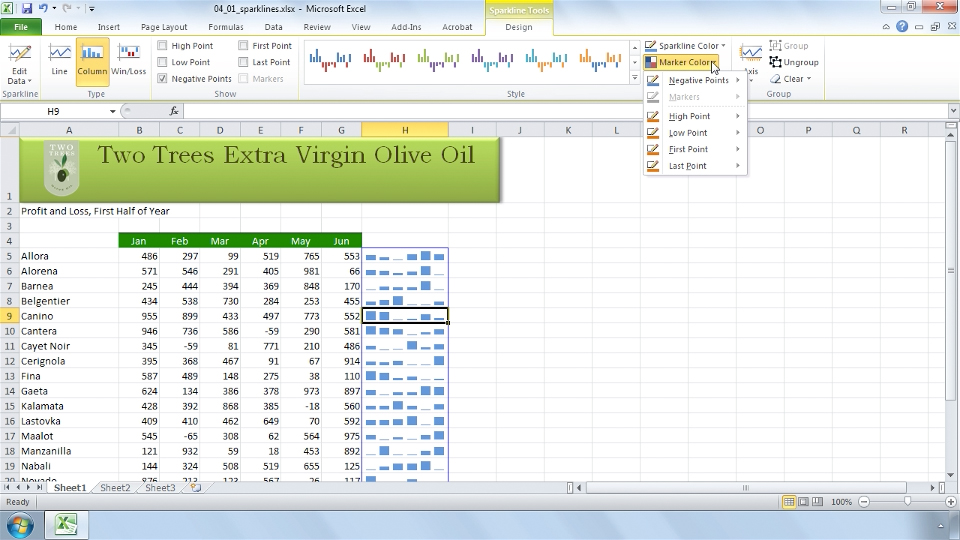Select Line sparkline type
Screen dimensions: 960x540
point(59,61)
